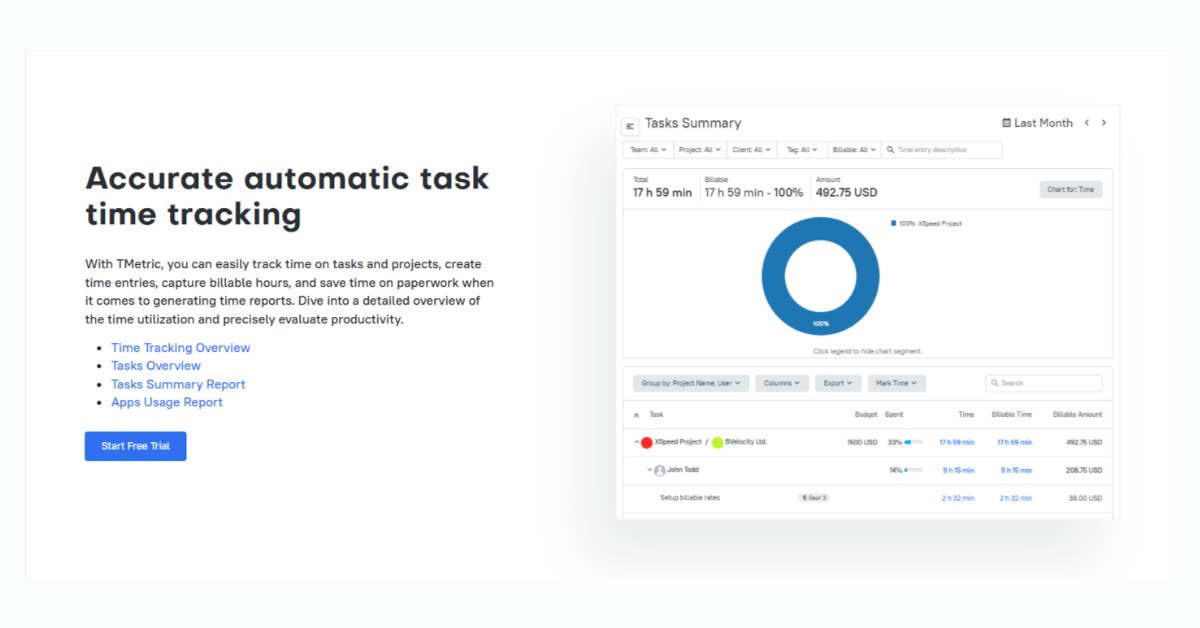The image size is (1200, 628).
Task: Click John Todd's 14% spent progress bar
Action: (914, 470)
